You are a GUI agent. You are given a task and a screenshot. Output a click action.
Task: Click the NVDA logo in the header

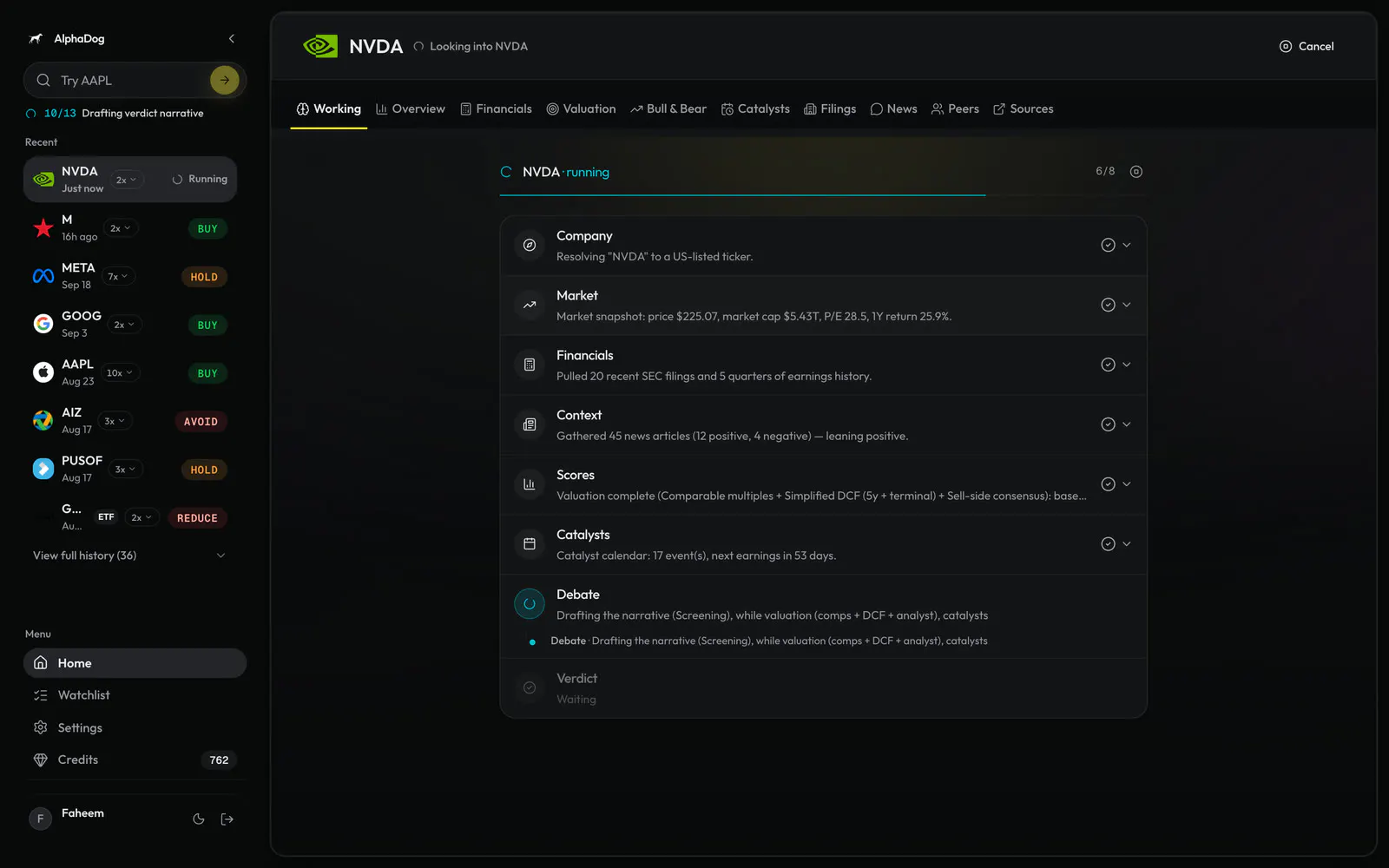[x=320, y=46]
